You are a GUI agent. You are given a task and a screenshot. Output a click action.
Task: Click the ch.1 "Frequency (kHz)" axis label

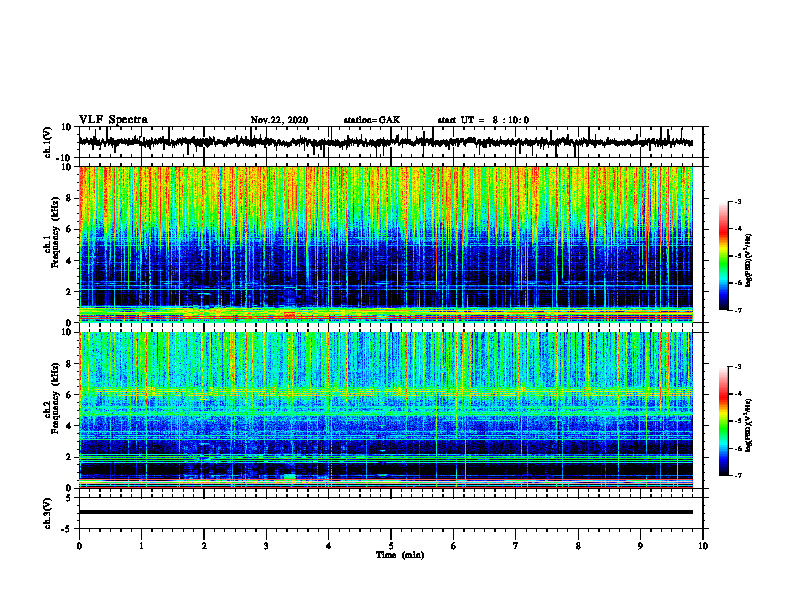point(55,230)
